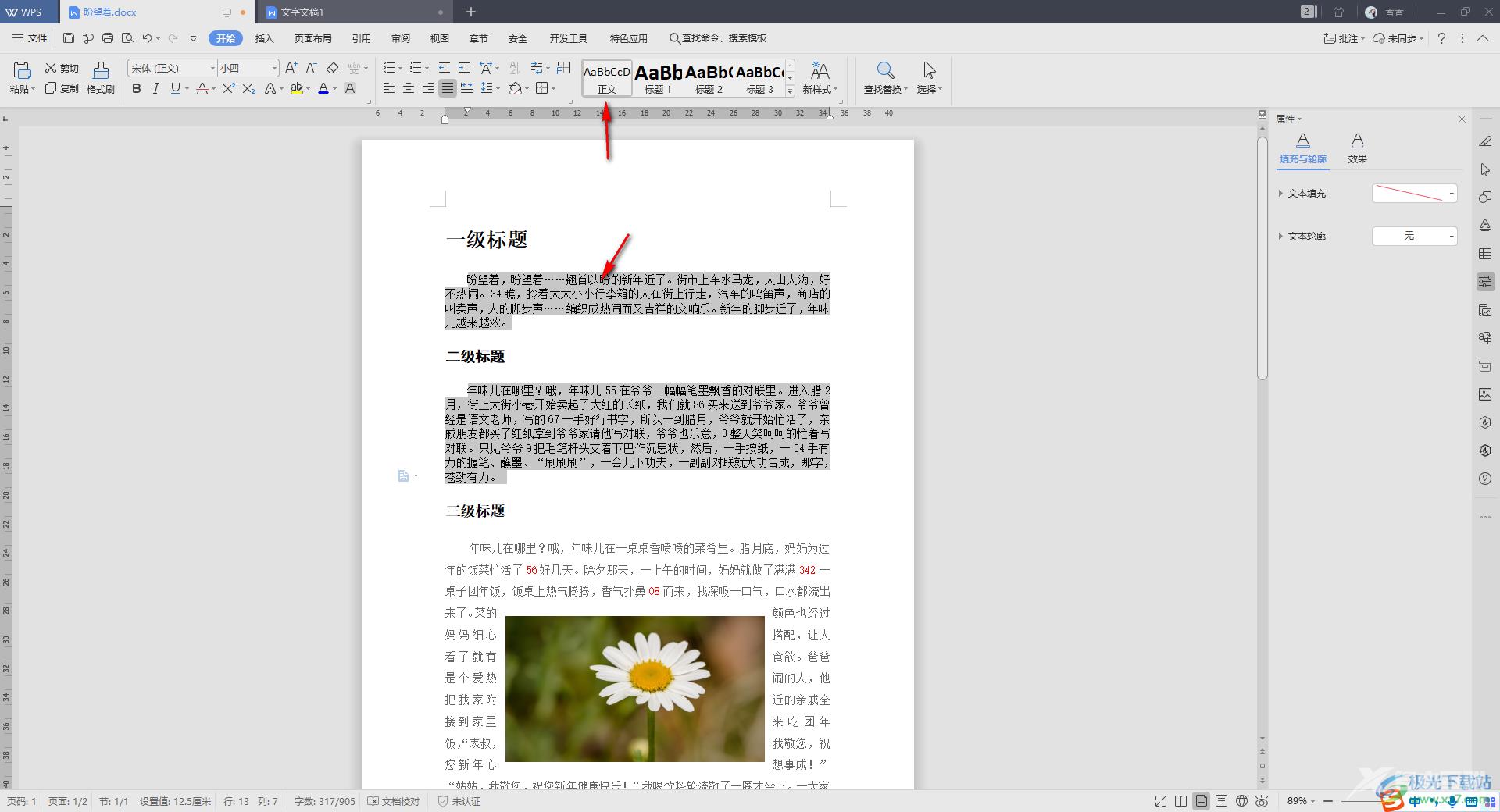Click the Decrease Indent icon
This screenshot has width=1500, height=812.
coord(445,68)
